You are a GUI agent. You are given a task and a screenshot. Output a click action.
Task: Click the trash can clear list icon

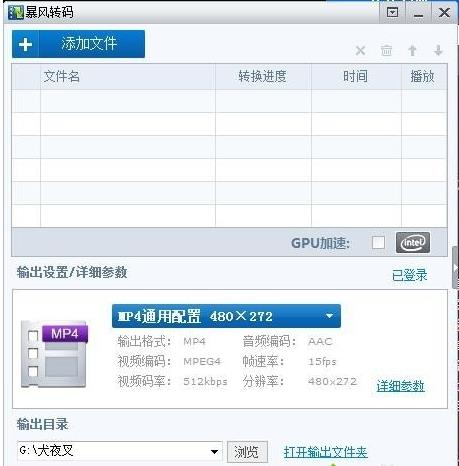[386, 51]
